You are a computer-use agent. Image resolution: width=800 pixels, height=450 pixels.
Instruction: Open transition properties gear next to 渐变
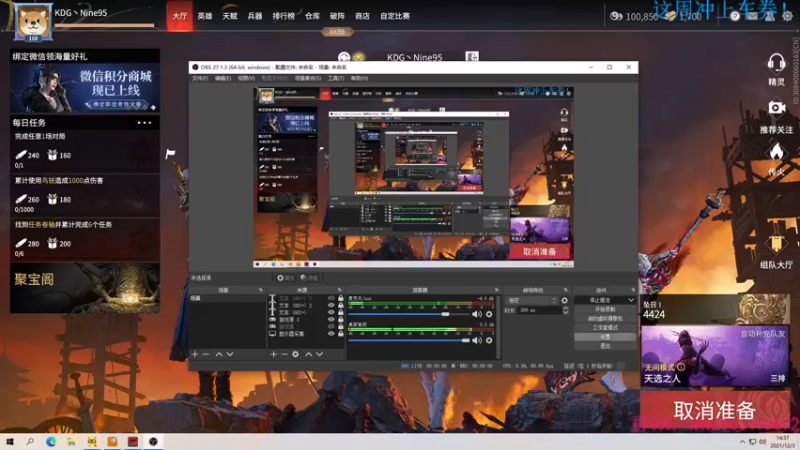(564, 301)
